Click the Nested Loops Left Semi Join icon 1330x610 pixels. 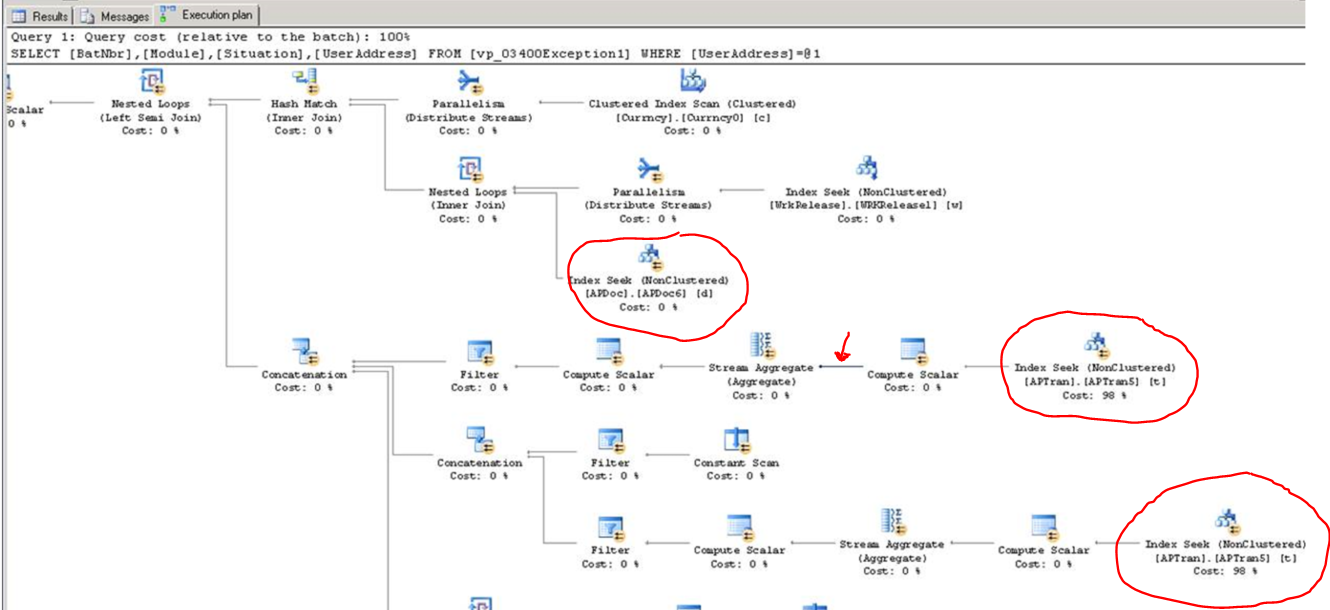pos(152,81)
